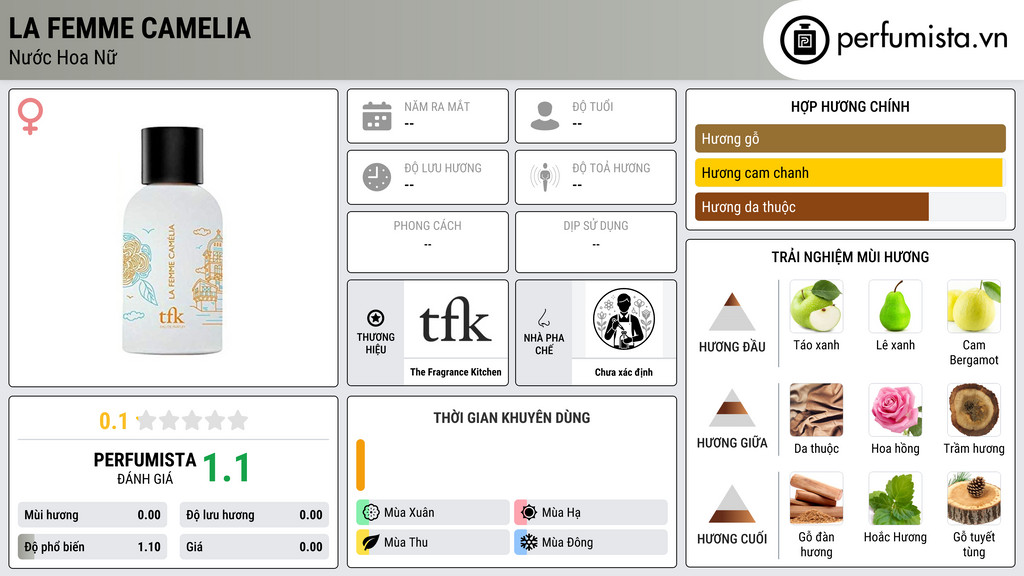The width and height of the screenshot is (1024, 576).
Task: Select the Hoắc Hương patchouli leaf image
Action: click(x=895, y=498)
